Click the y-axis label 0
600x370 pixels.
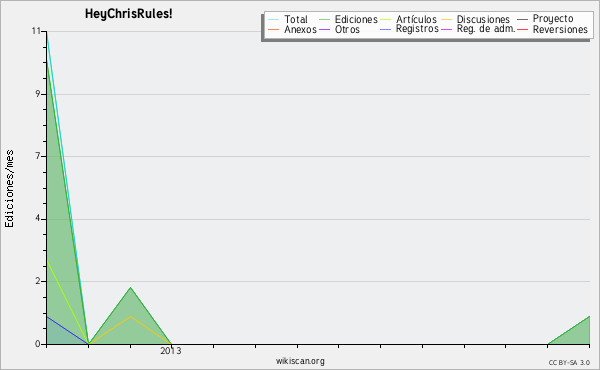coord(38,344)
